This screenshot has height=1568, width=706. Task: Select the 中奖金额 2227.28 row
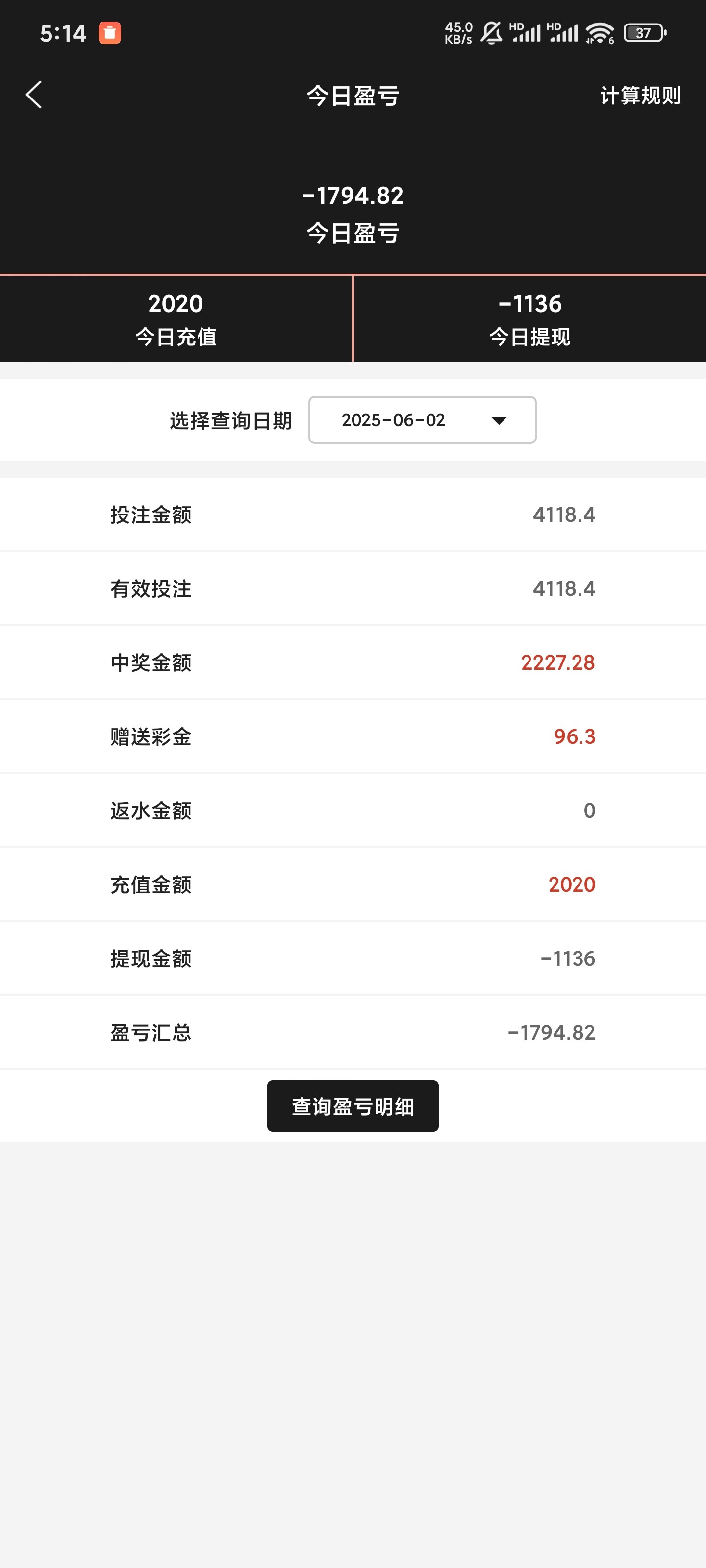click(x=353, y=662)
